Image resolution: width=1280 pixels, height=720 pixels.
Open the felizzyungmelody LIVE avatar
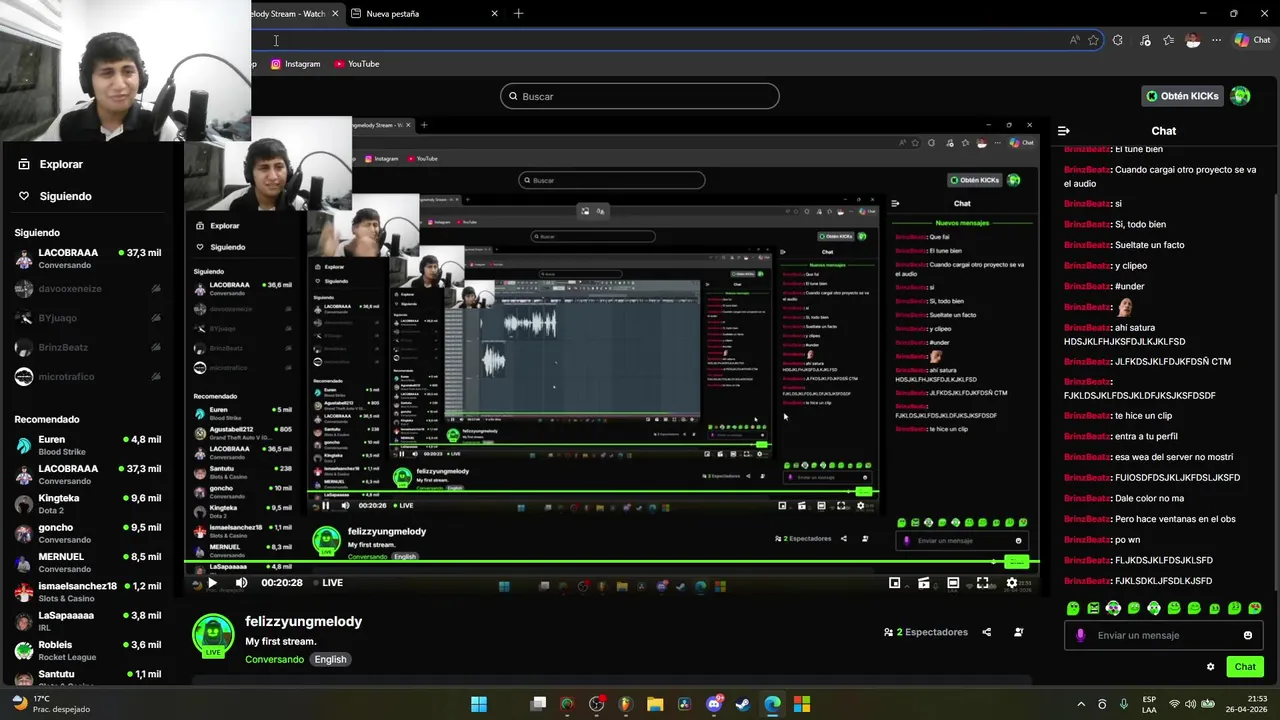[x=213, y=636]
